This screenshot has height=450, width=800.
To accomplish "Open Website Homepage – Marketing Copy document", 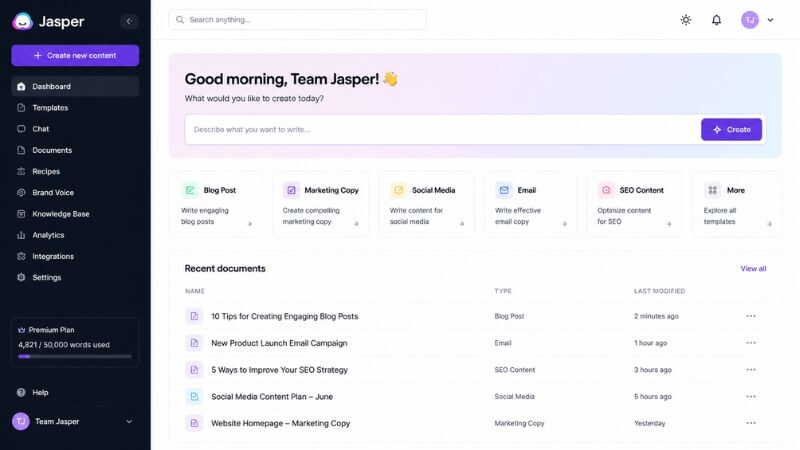I will pyautogui.click(x=280, y=423).
